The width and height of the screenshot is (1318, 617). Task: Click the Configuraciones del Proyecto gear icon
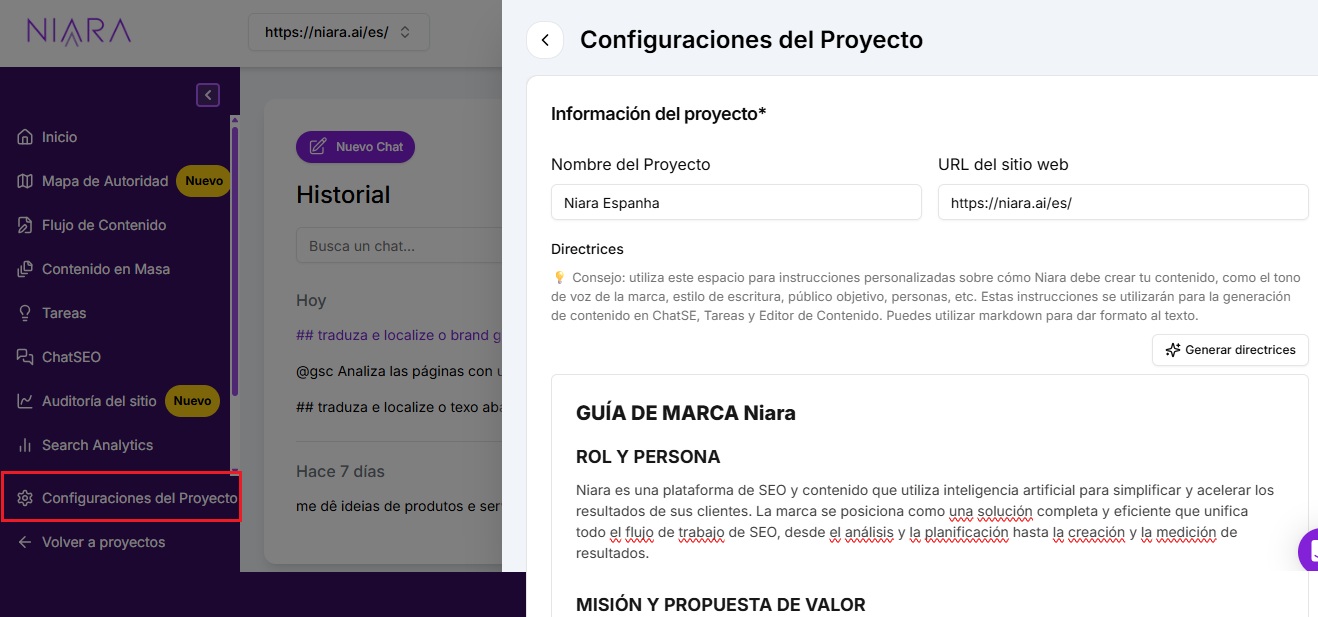point(27,496)
